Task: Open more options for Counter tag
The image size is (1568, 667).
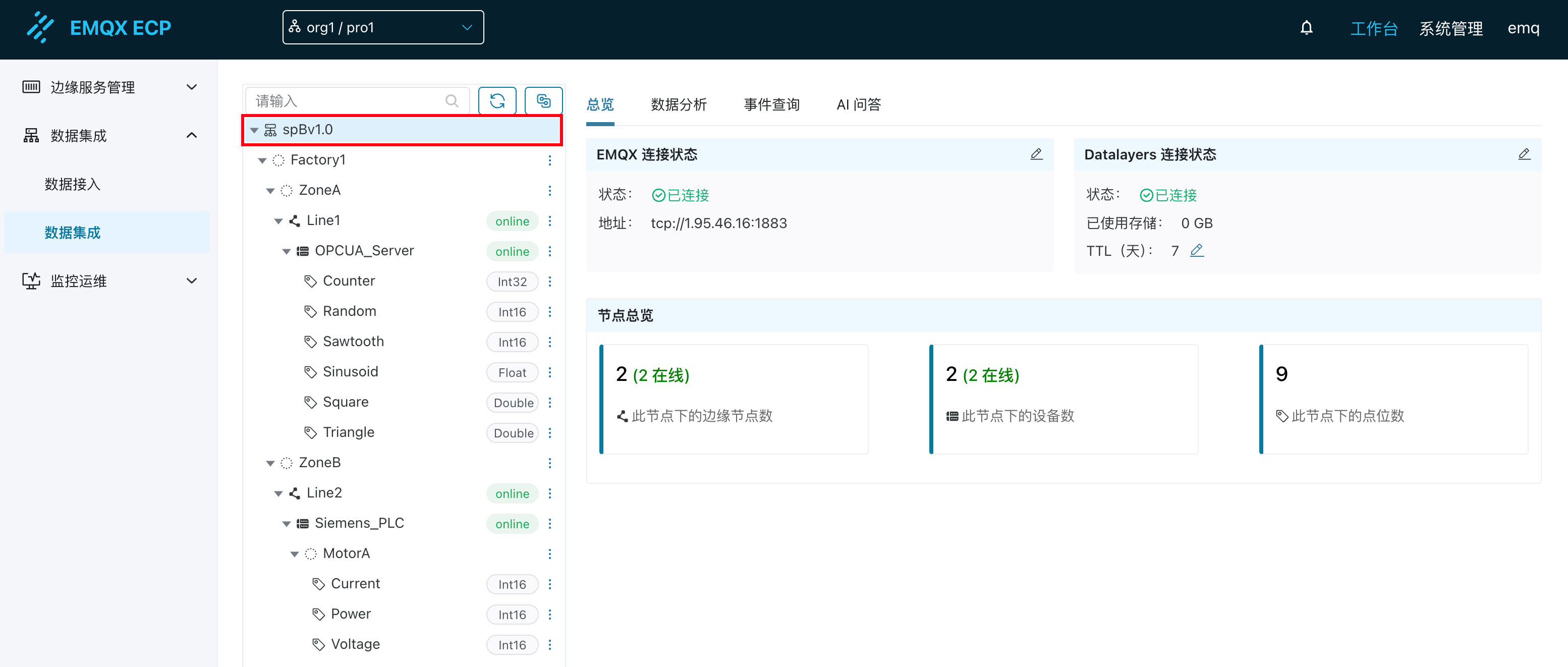Action: [549, 281]
